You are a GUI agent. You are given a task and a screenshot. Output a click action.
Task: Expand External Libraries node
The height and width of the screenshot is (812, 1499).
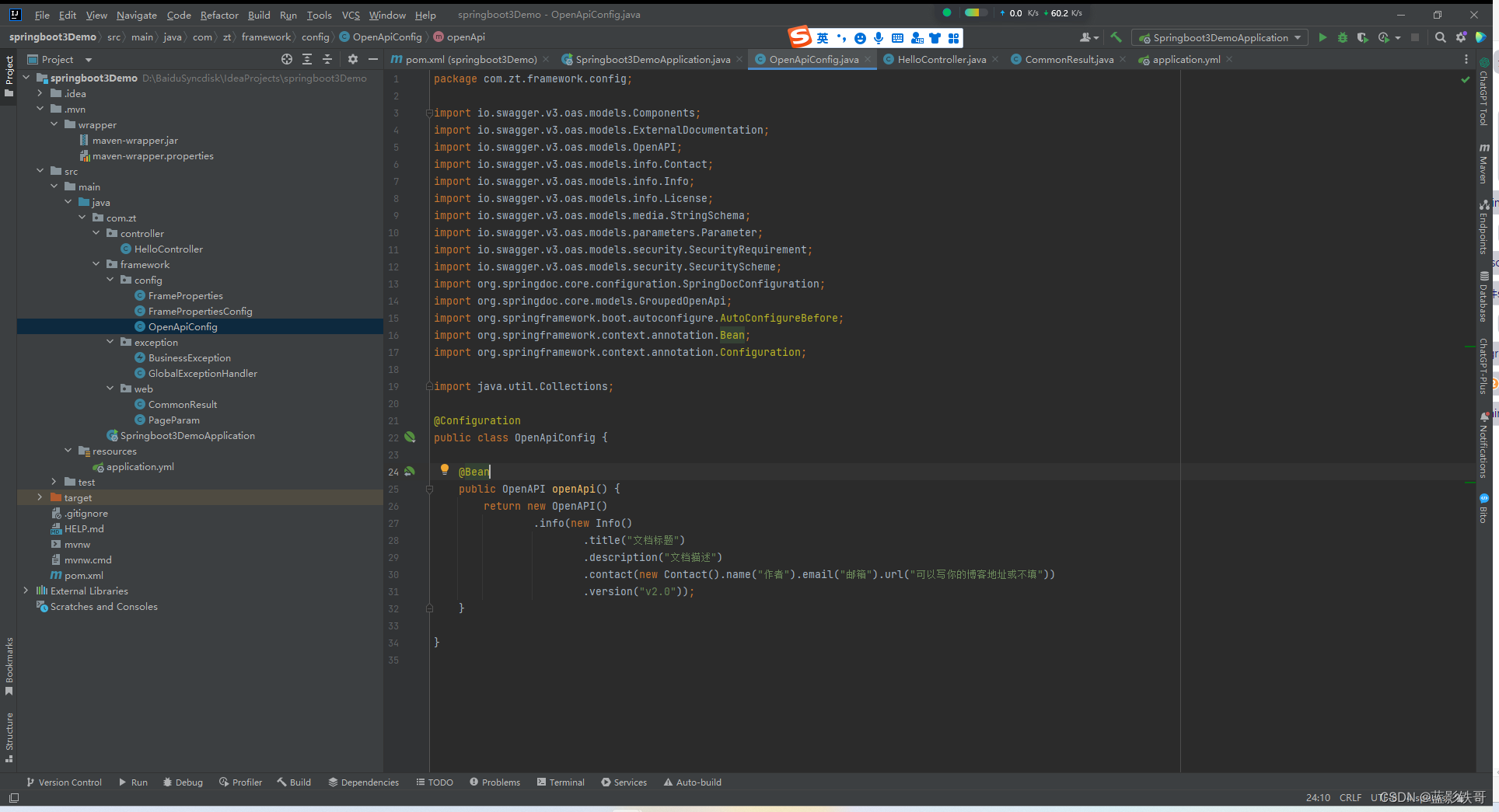pyautogui.click(x=26, y=591)
